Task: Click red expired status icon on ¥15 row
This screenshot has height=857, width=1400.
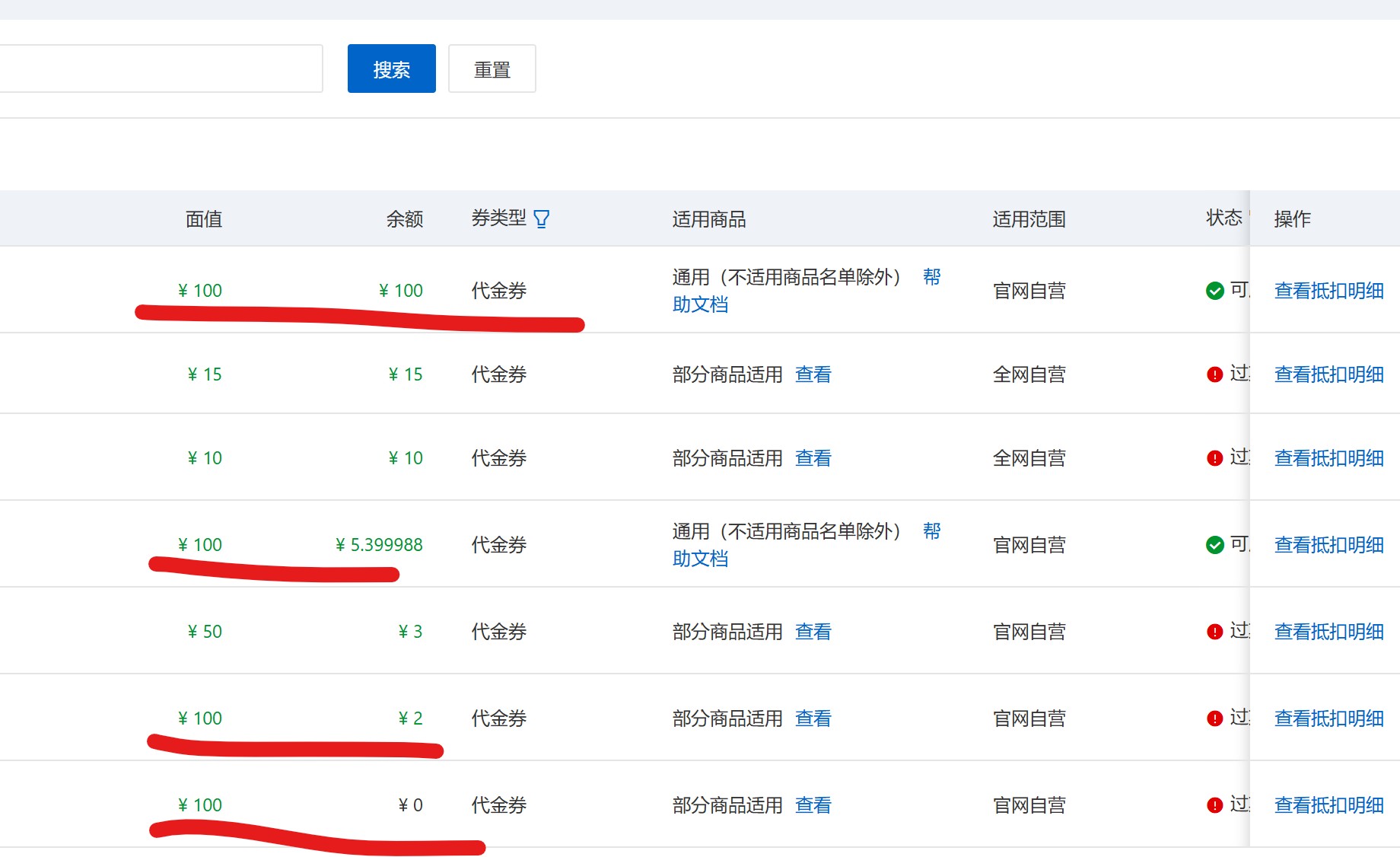Action: (1214, 374)
